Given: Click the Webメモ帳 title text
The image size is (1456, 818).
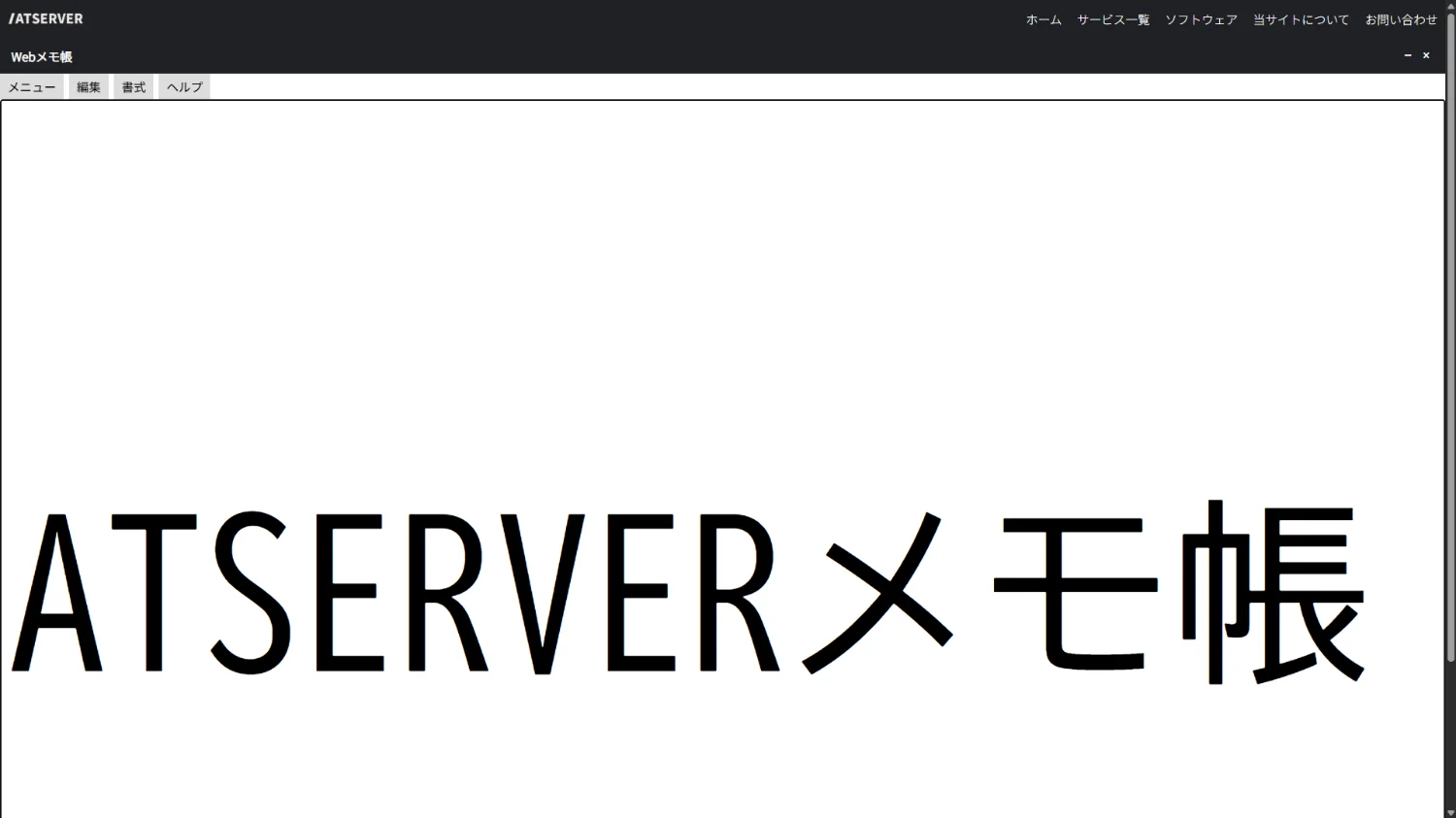Looking at the screenshot, I should [42, 57].
